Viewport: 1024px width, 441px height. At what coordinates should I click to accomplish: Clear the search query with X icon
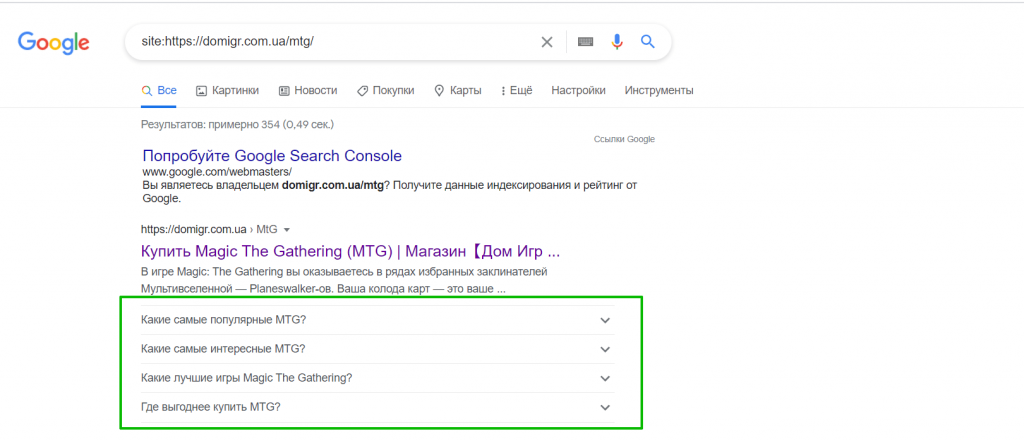click(x=547, y=42)
